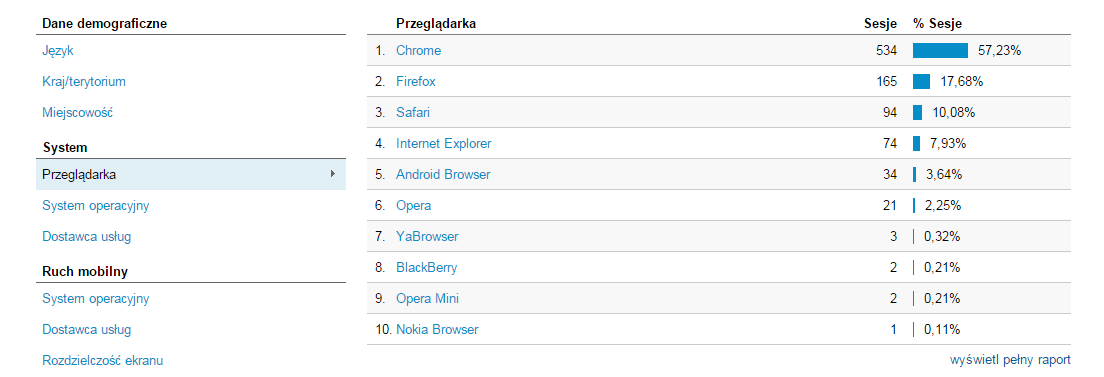Select Kraj/terytorium in the sidebar
Viewport: 1104px width, 377px height.
point(84,82)
